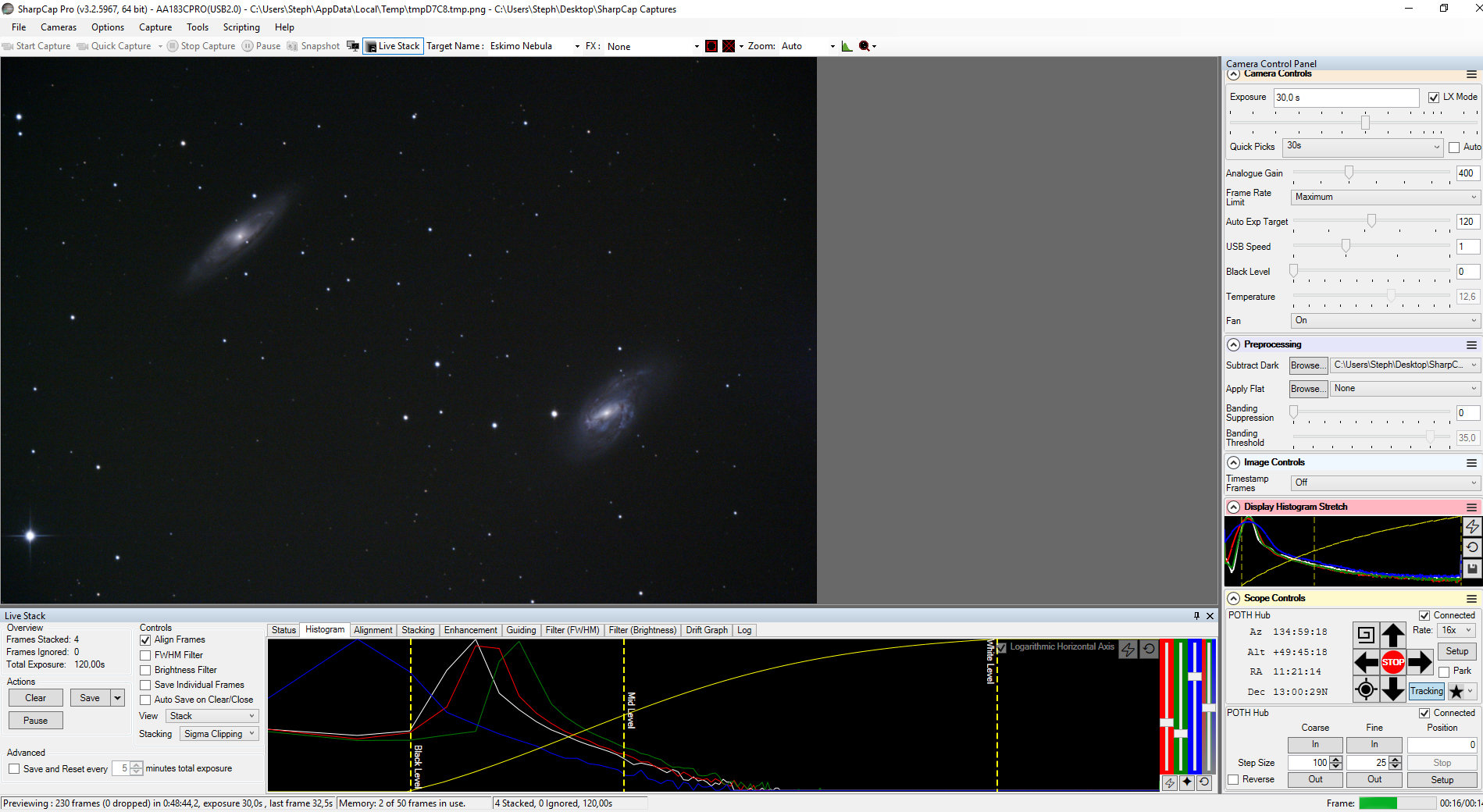Open the Scripting menu
This screenshot has height=812, width=1483.
click(x=241, y=27)
